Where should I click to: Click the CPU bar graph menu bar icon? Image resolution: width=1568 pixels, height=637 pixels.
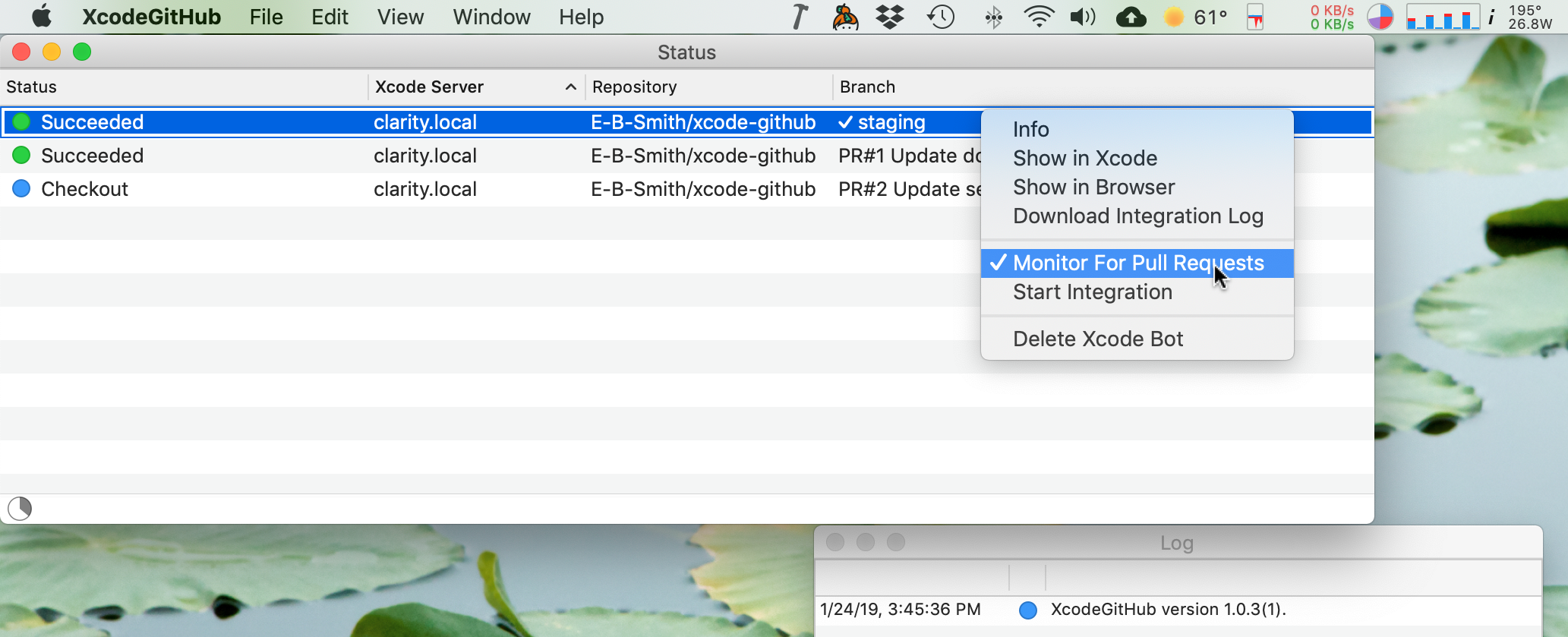(1443, 17)
